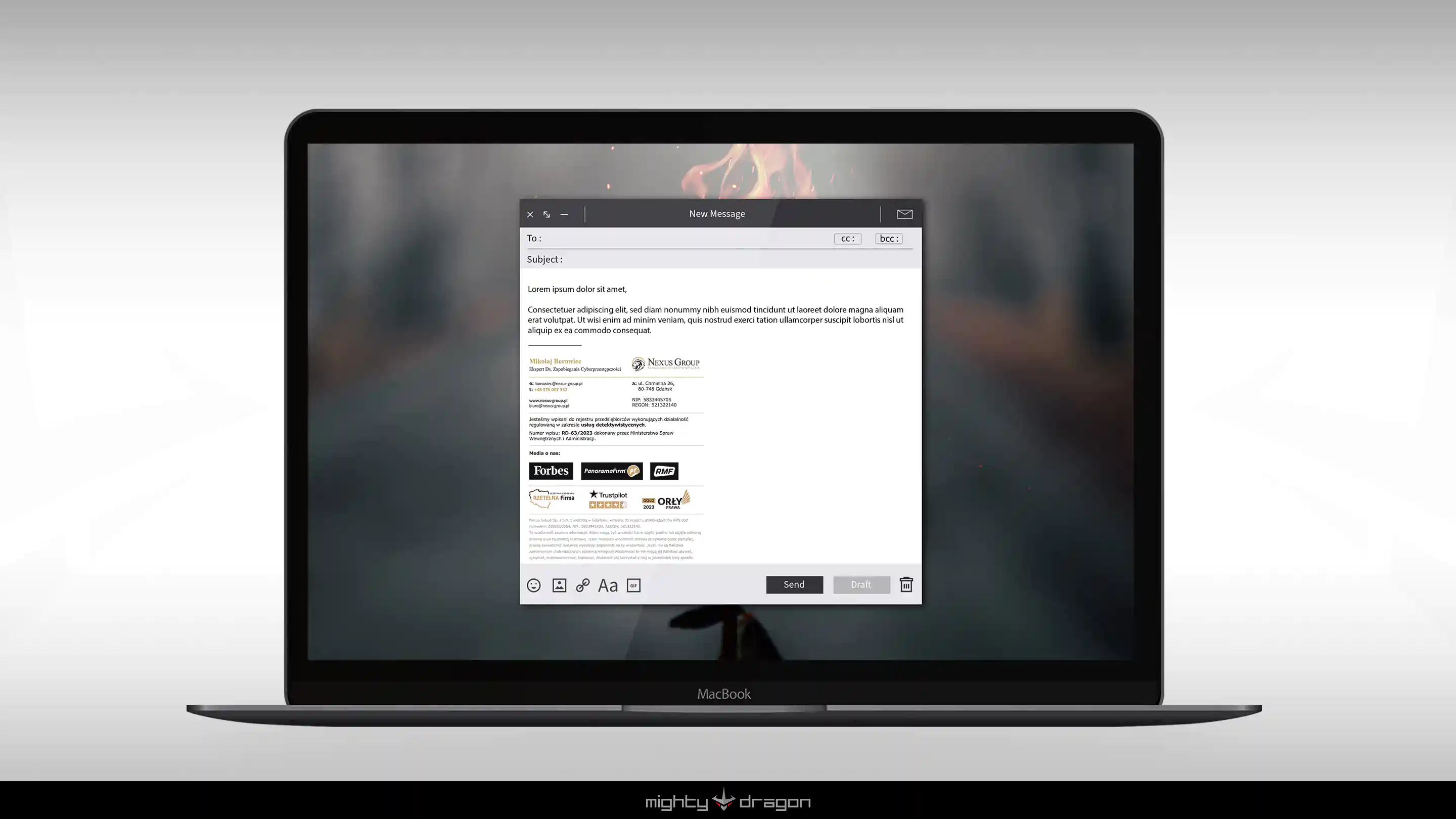The height and width of the screenshot is (819, 1456).
Task: Insert image using the picture icon
Action: pos(559,585)
